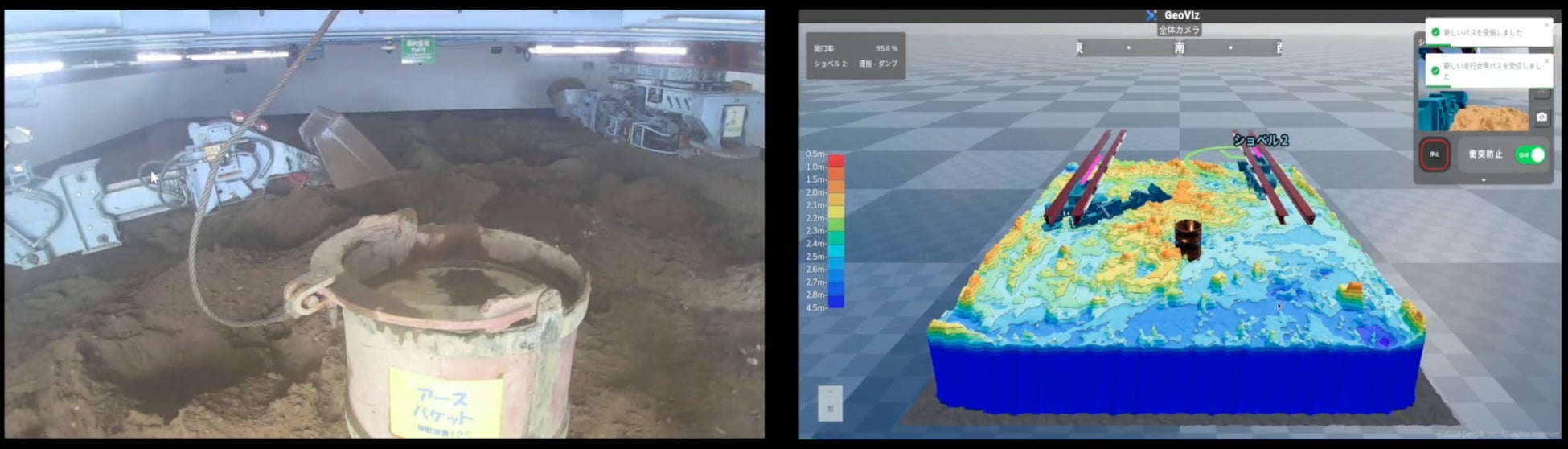Viewport: 1568px width, 449px height.
Task: Click the ショベル2 label in the scene
Action: [1261, 140]
